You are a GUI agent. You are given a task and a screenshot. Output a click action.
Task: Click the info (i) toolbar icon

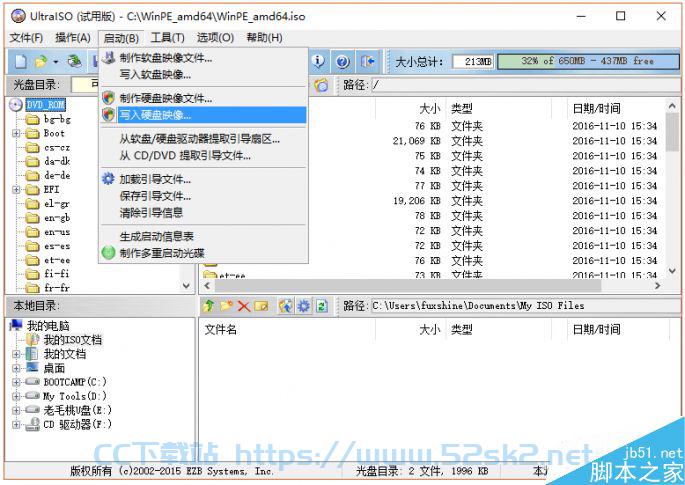coord(318,61)
